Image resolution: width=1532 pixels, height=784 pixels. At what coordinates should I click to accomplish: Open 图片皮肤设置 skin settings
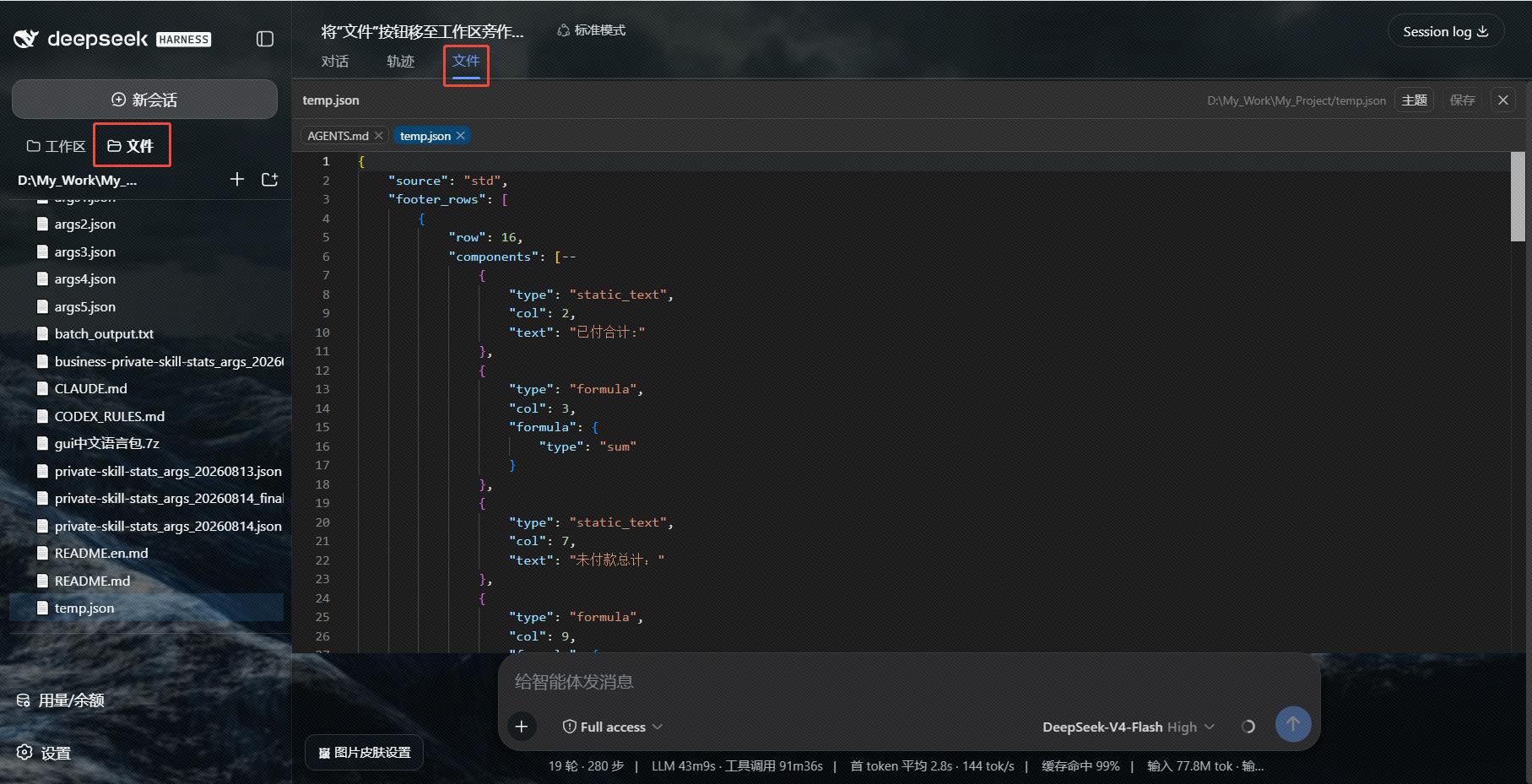point(364,752)
